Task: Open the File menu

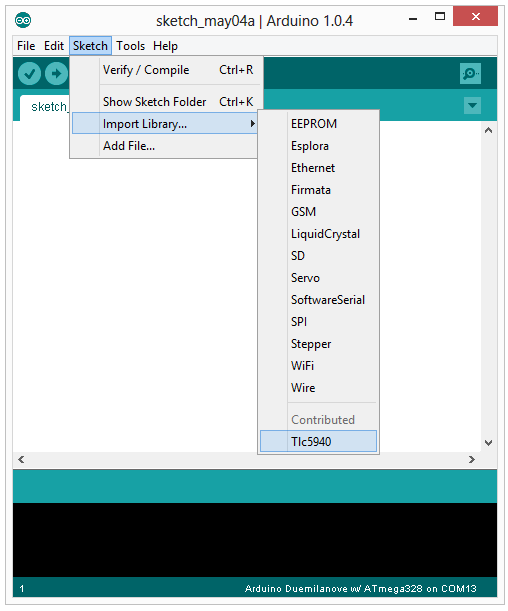Action: (x=26, y=46)
